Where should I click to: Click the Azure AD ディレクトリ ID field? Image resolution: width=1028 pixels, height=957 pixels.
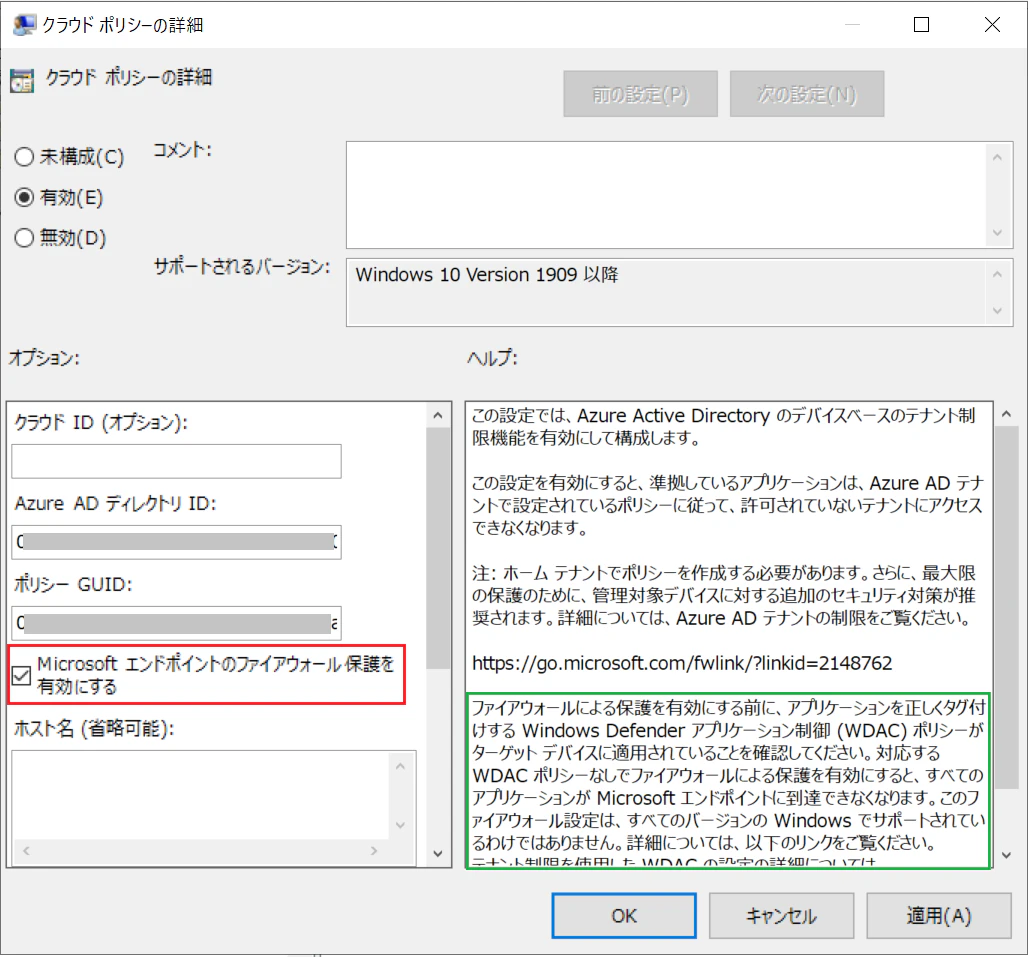176,542
